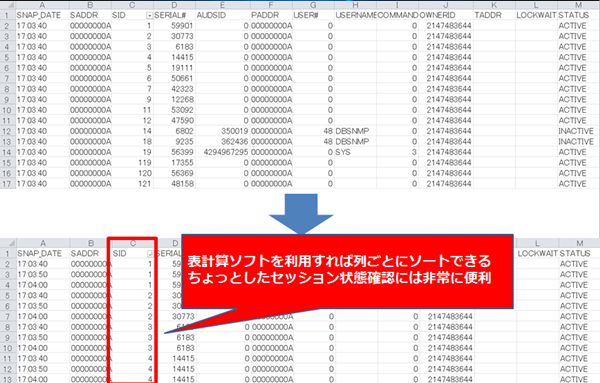Select COMMAND cell with value 3
This screenshot has height=383, width=600.
398,152
